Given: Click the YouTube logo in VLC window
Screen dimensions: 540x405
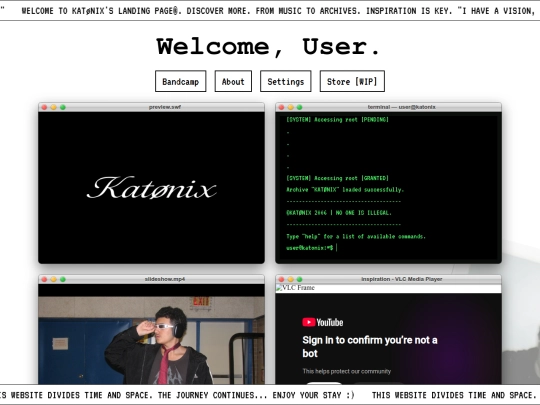Looking at the screenshot, I should [323, 322].
